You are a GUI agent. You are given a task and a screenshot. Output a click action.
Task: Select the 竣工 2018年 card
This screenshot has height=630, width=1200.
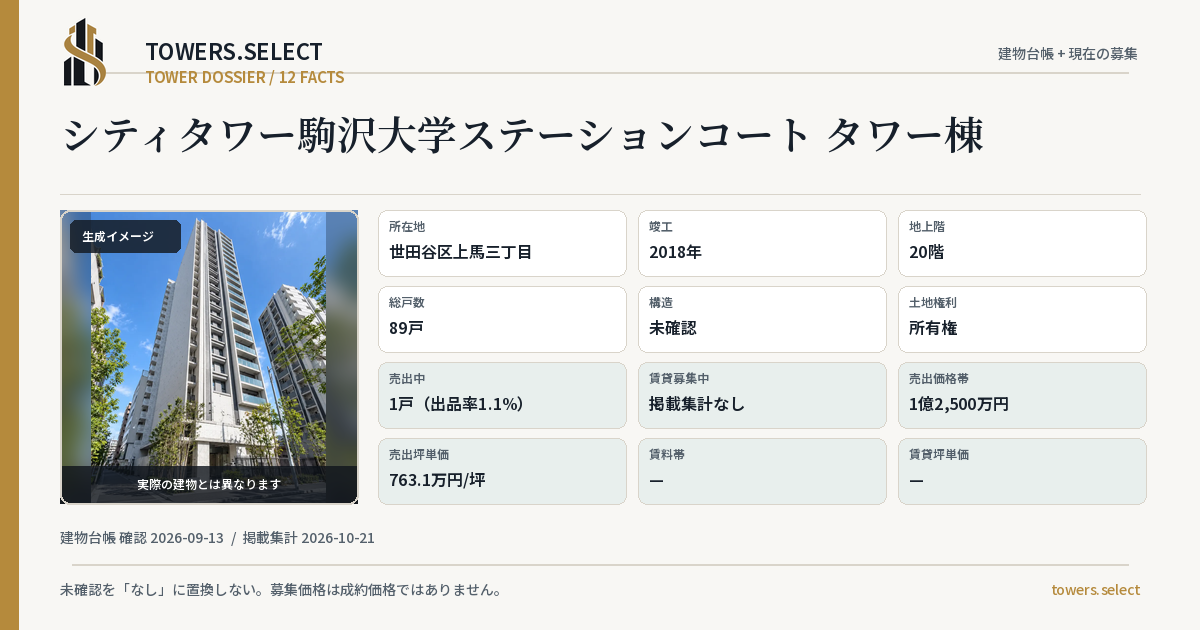click(762, 243)
